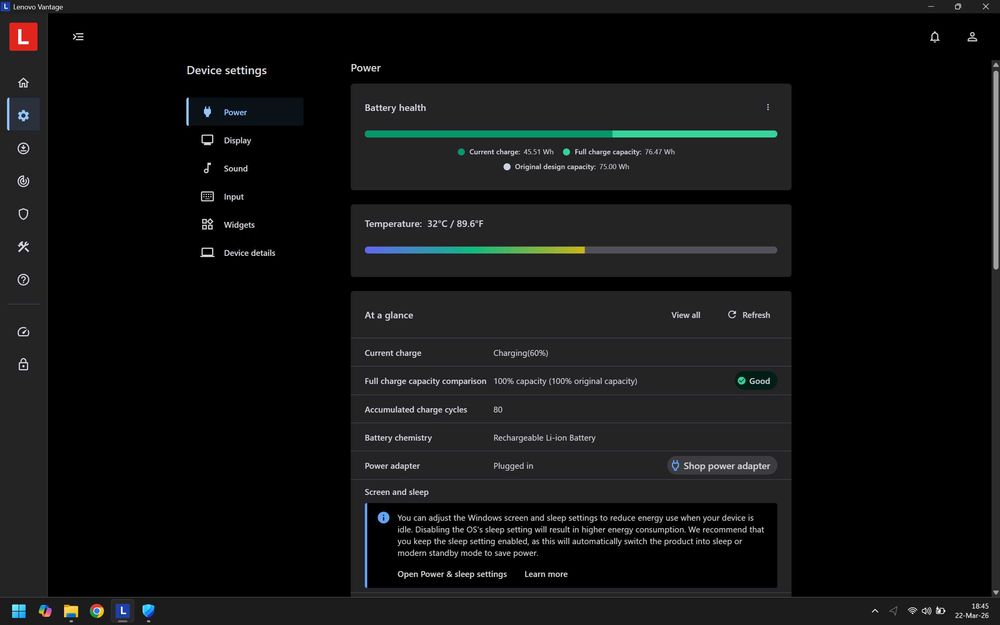Screen dimensions: 1000x625
Task: Open the user account icon
Action: tap(972, 37)
